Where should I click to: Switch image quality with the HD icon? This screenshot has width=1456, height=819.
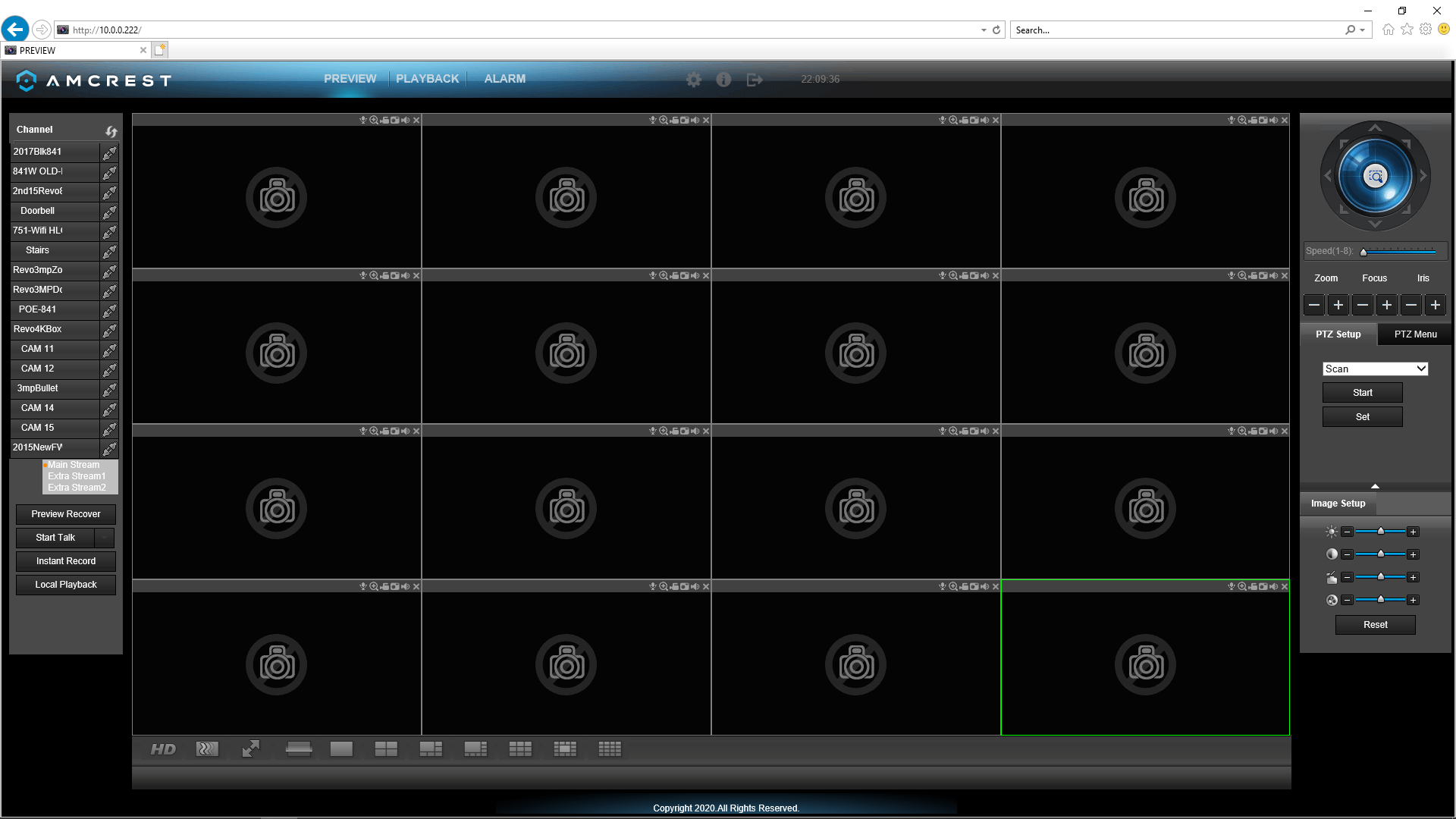pyautogui.click(x=163, y=749)
